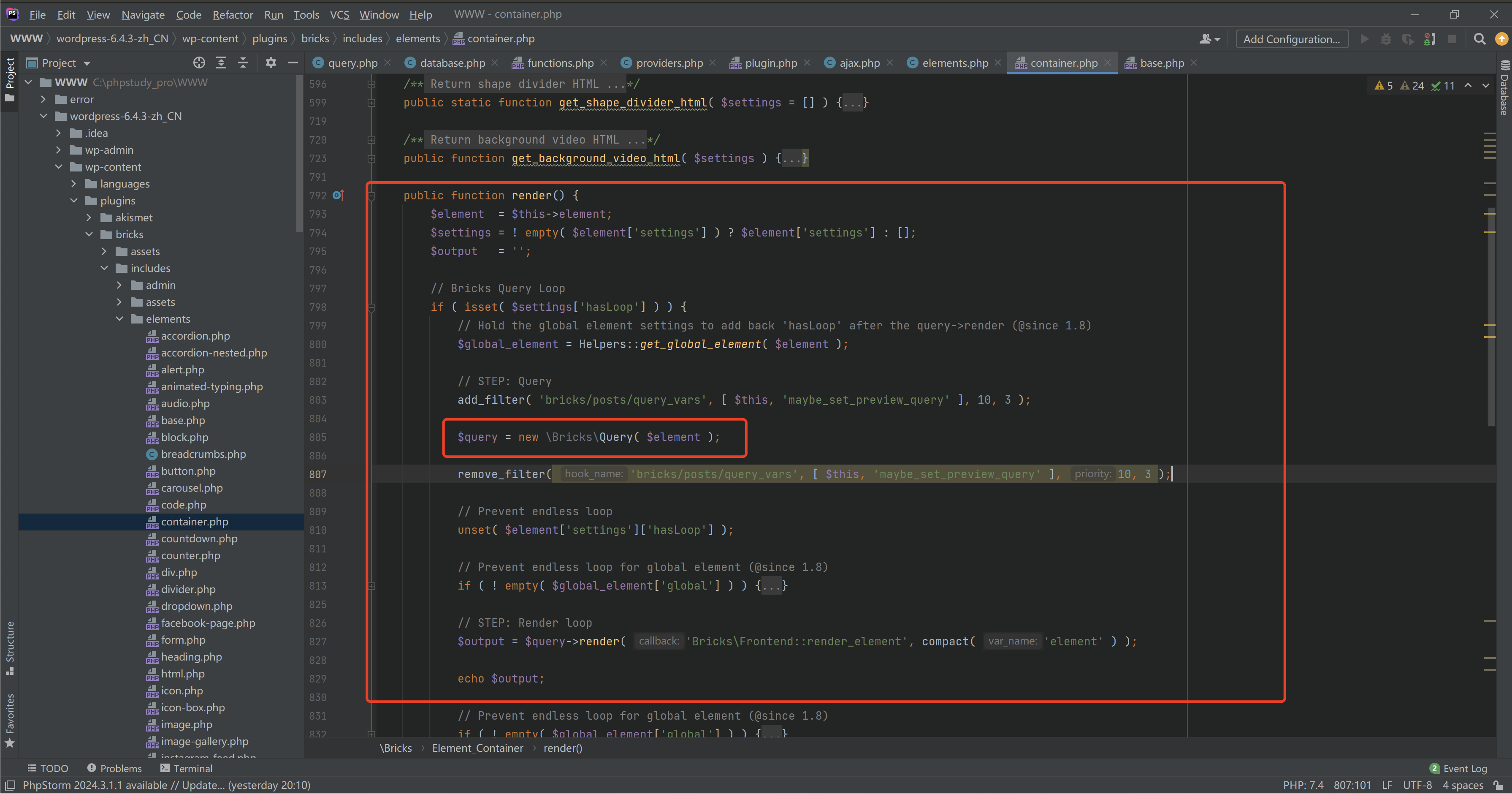
Task: Collapse the render() function fold marker
Action: click(371, 196)
